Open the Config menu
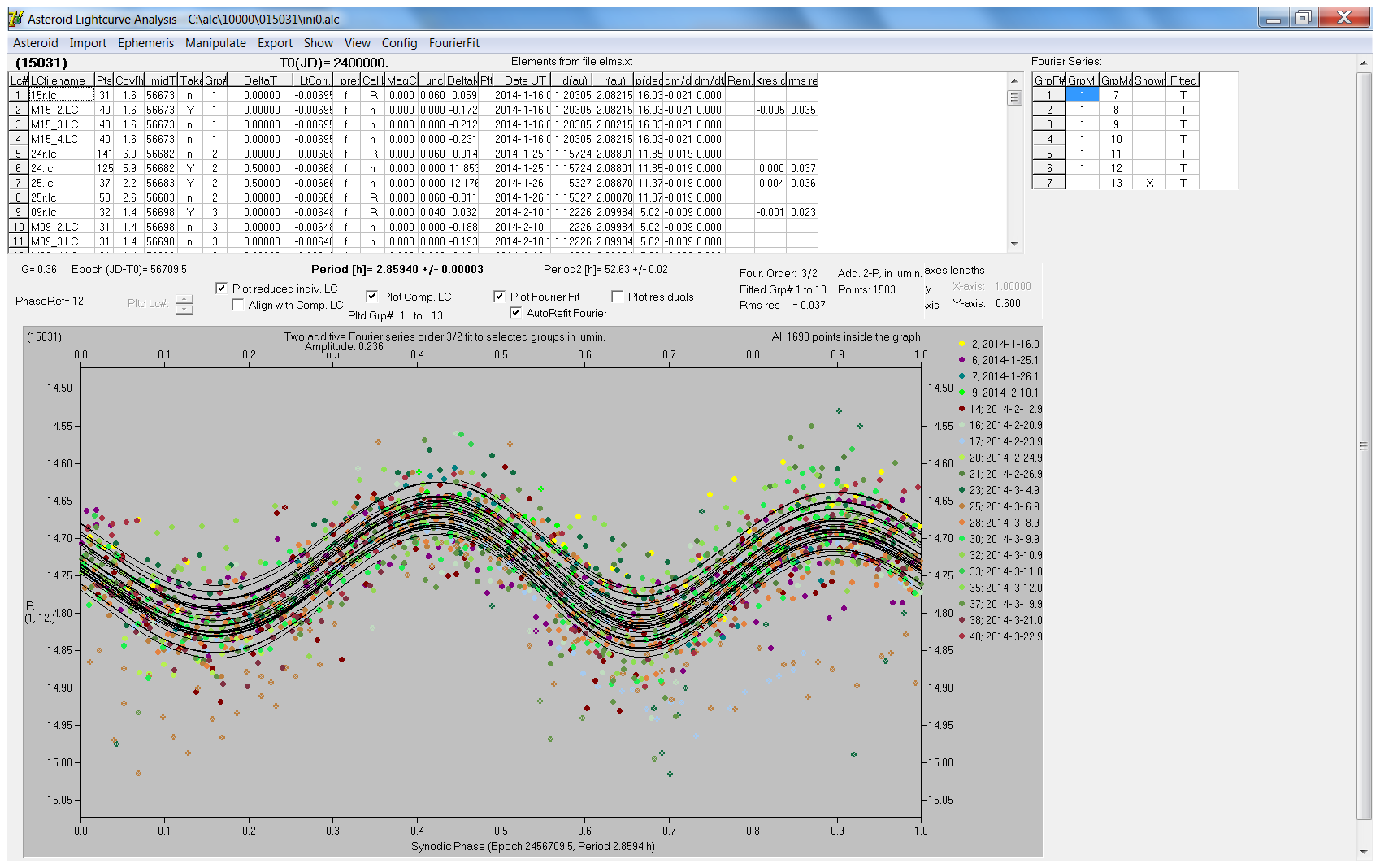The image size is (1380, 868). (x=399, y=43)
